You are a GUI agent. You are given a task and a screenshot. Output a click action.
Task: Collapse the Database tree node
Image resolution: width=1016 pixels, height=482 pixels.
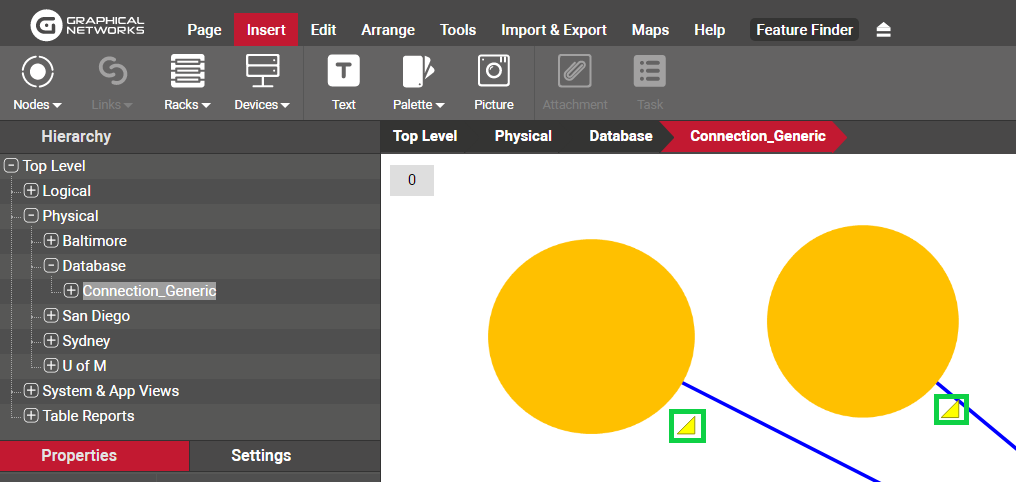coord(51,266)
